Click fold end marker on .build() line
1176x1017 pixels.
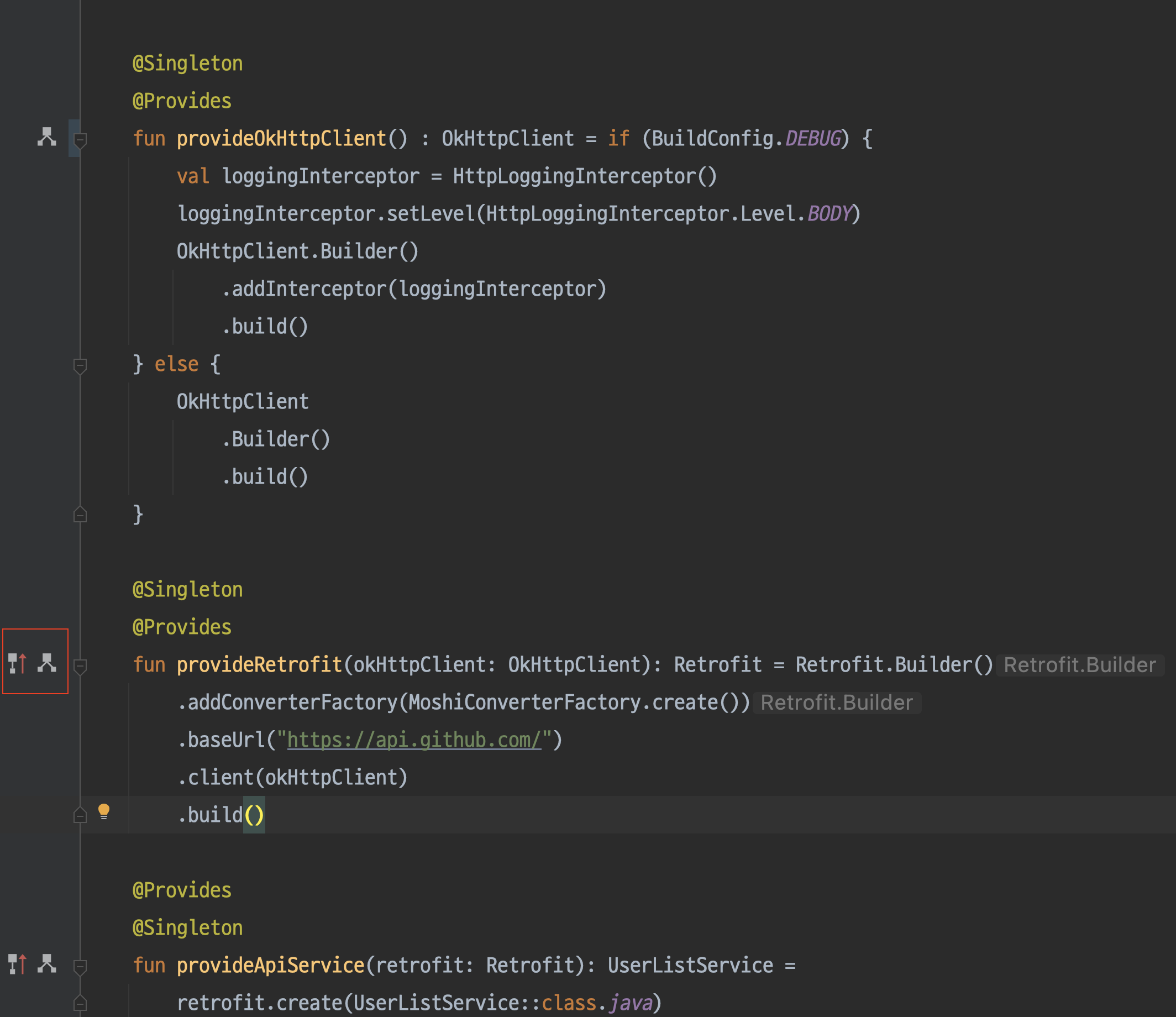(80, 815)
